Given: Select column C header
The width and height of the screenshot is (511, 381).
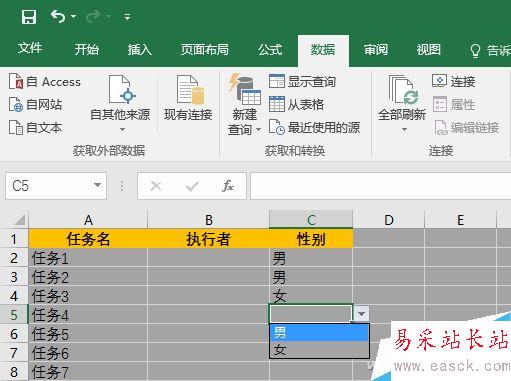Looking at the screenshot, I should click(311, 220).
